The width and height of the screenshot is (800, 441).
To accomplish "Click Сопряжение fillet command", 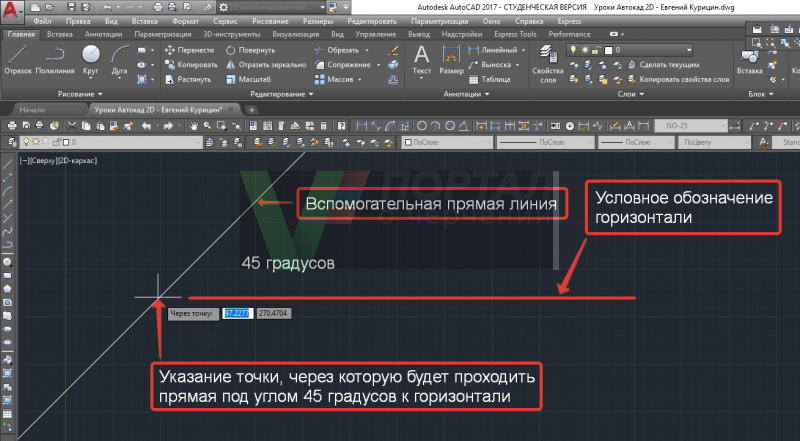I will pos(343,65).
